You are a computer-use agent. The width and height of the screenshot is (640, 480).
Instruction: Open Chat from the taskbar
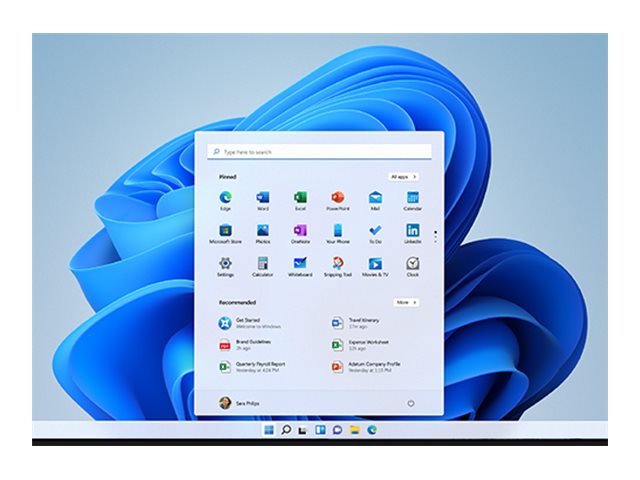point(338,430)
